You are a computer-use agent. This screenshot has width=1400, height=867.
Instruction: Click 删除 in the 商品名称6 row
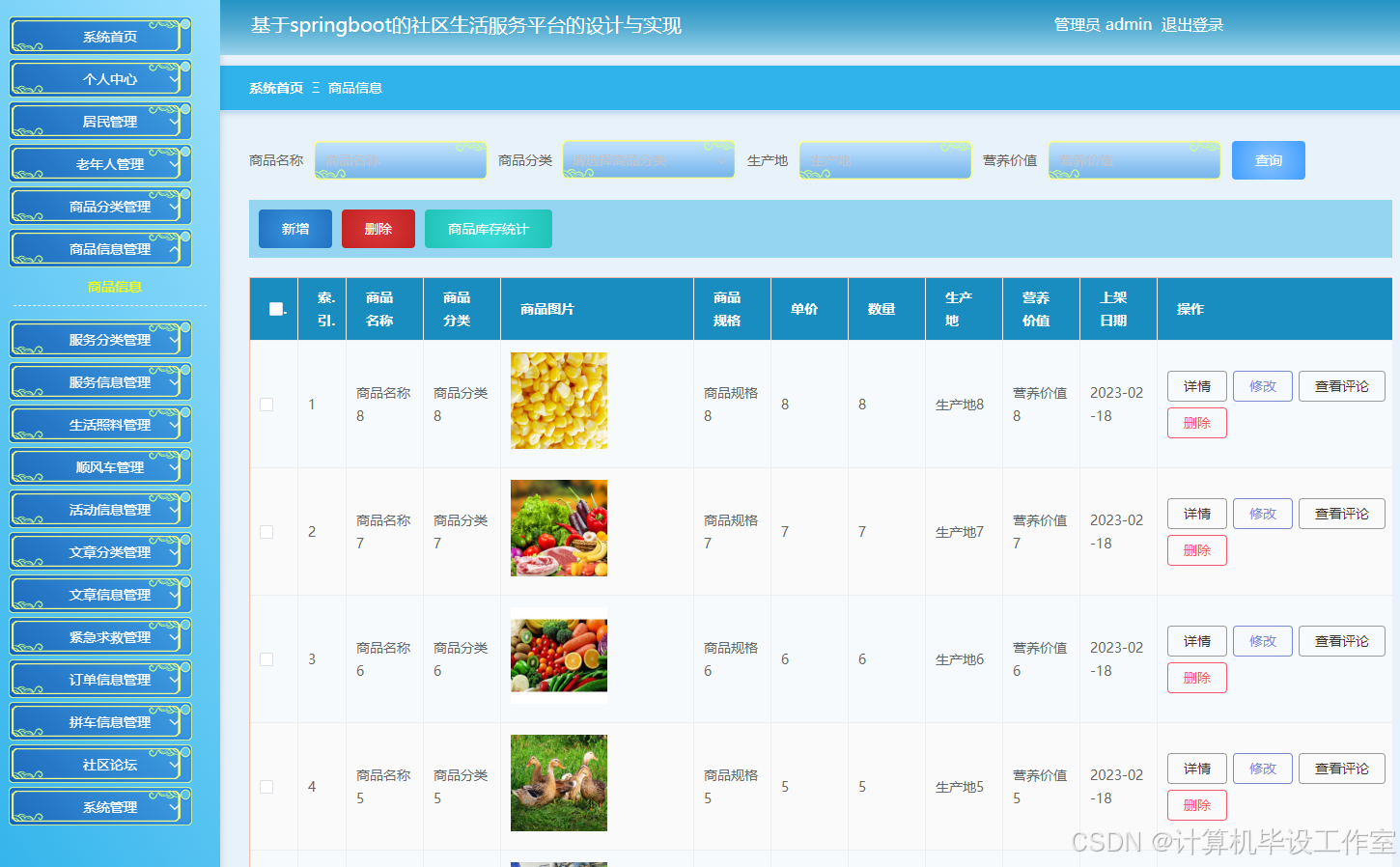point(1197,678)
